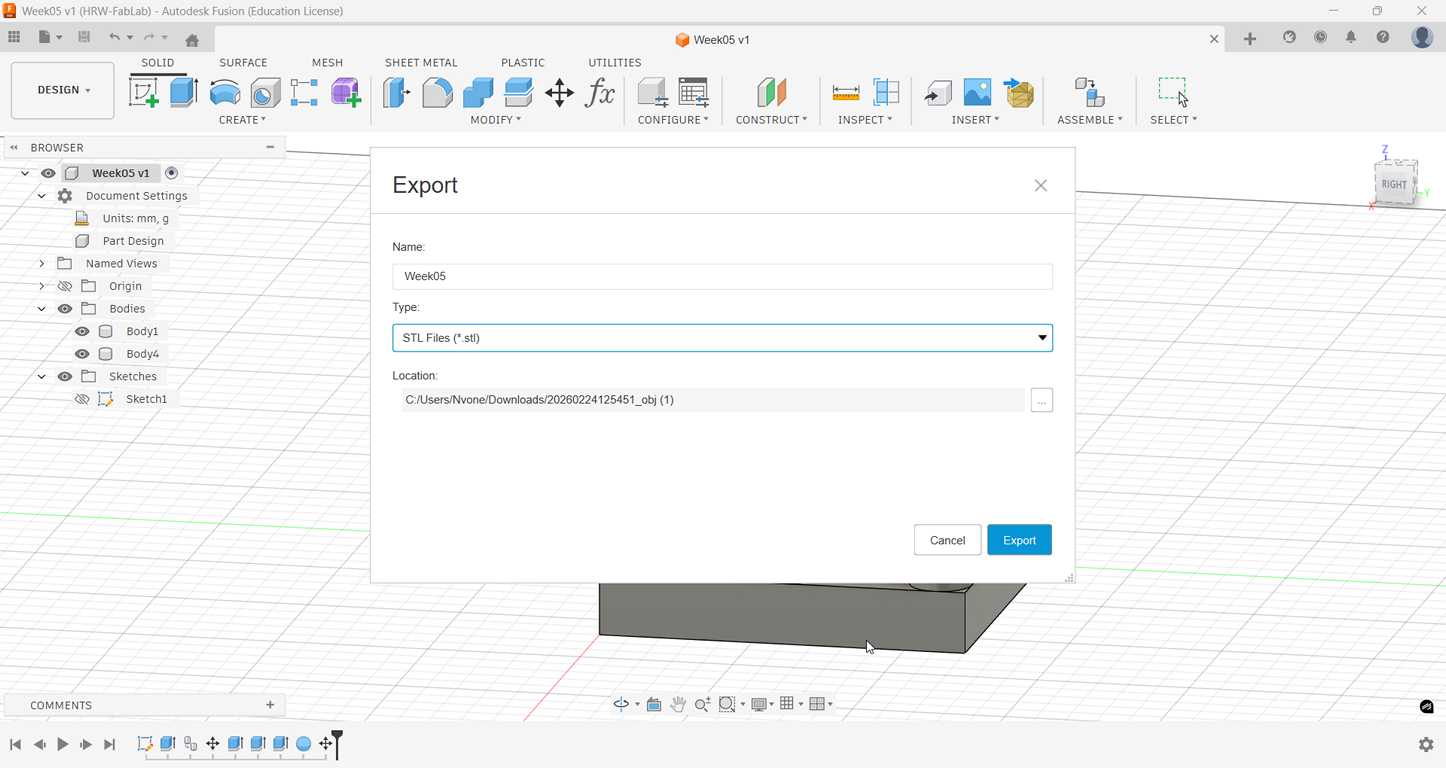
Task: Show Sketch1 with its eye icon
Action: 82,399
